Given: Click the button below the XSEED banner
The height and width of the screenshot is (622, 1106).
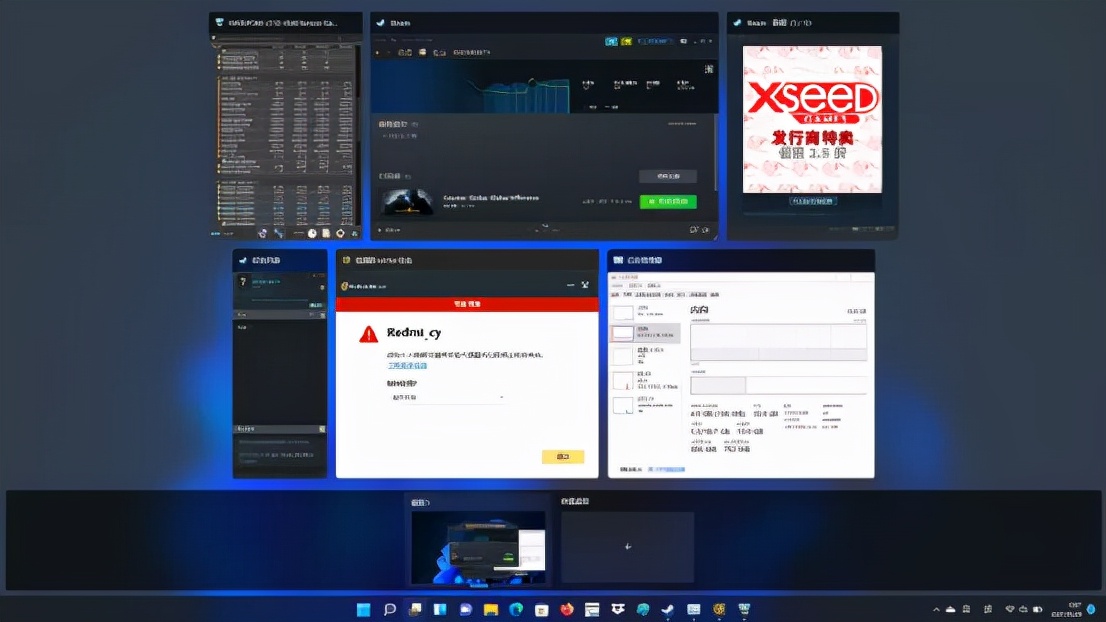Looking at the screenshot, I should tap(813, 201).
